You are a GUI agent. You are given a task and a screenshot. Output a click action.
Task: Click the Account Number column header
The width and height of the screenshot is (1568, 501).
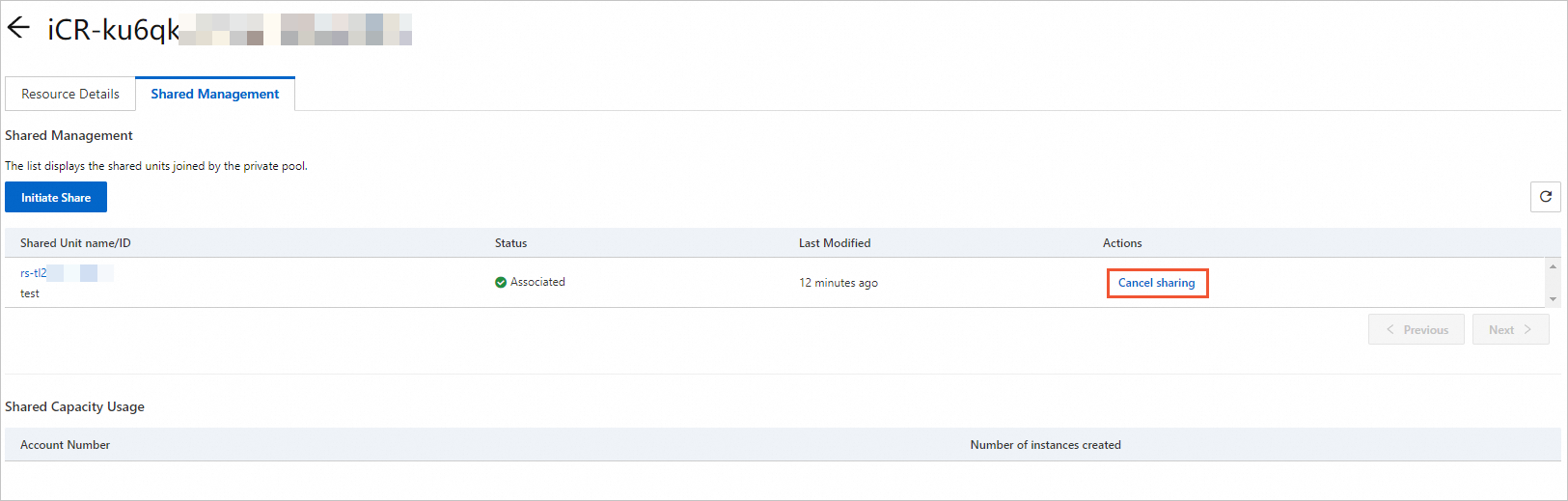pyautogui.click(x=65, y=445)
